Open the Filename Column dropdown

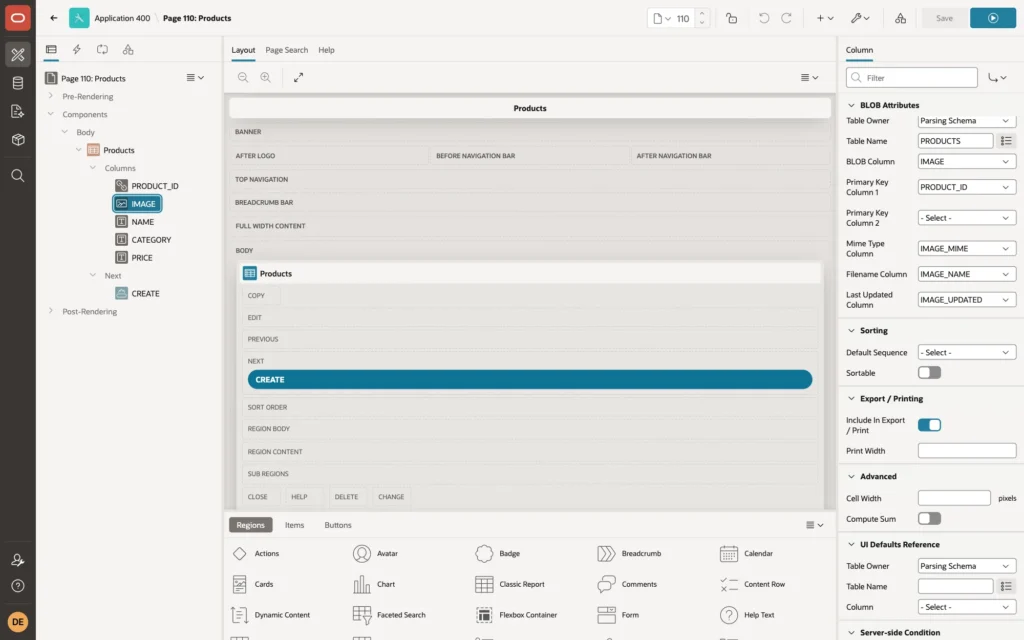click(967, 274)
